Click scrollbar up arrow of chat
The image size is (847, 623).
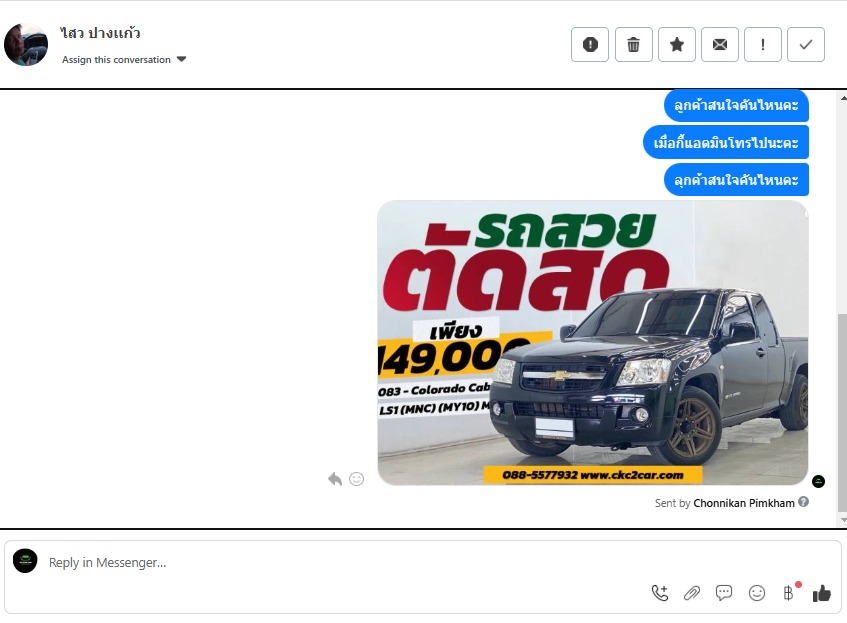point(843,98)
